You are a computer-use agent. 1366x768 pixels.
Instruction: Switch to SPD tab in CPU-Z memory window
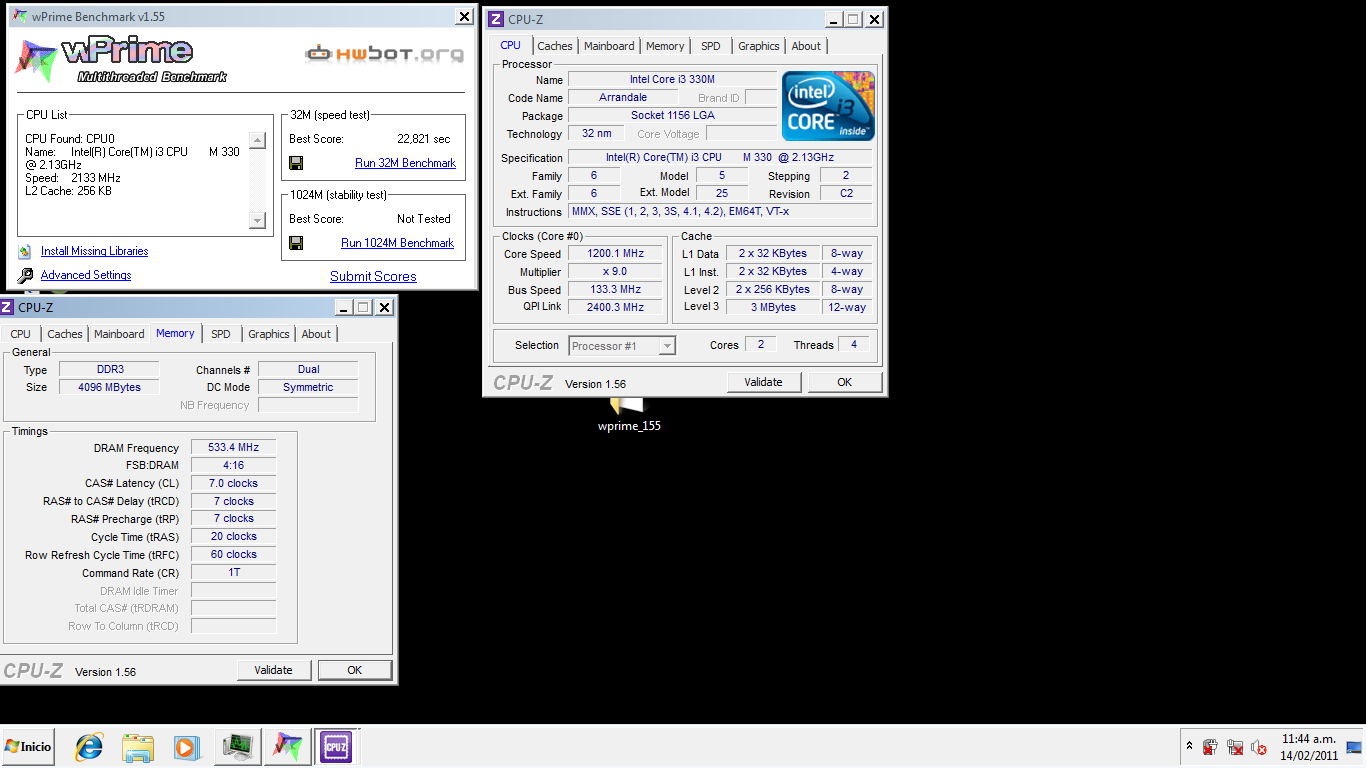click(x=221, y=334)
